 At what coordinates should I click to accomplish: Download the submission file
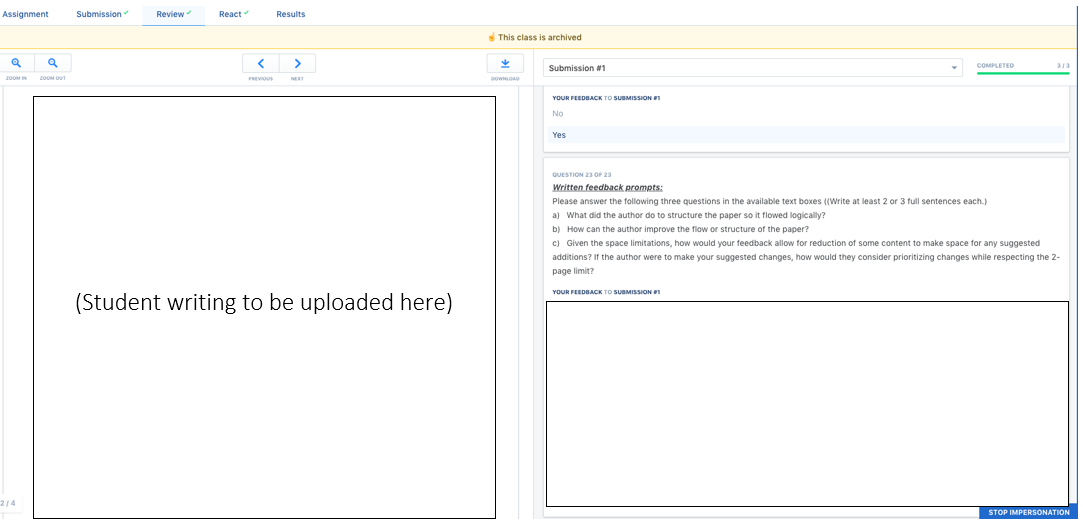[x=505, y=63]
